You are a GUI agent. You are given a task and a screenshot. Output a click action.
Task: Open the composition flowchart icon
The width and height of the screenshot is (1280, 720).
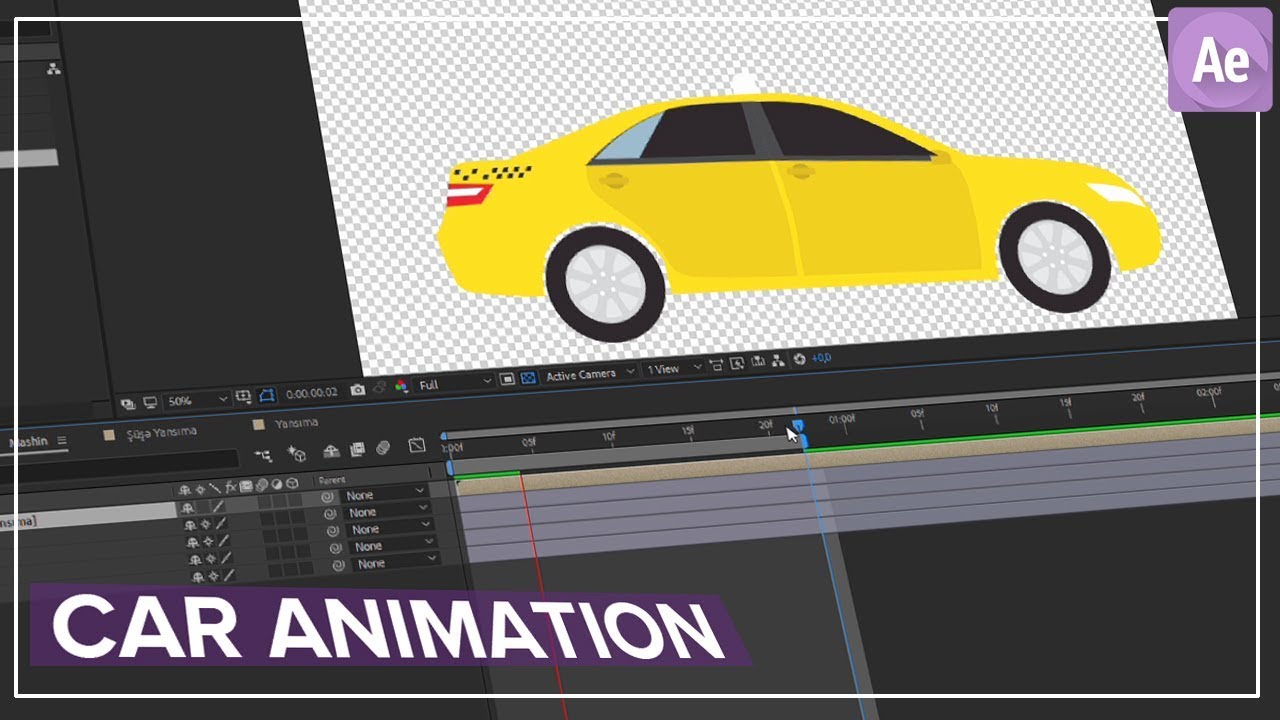click(x=778, y=360)
